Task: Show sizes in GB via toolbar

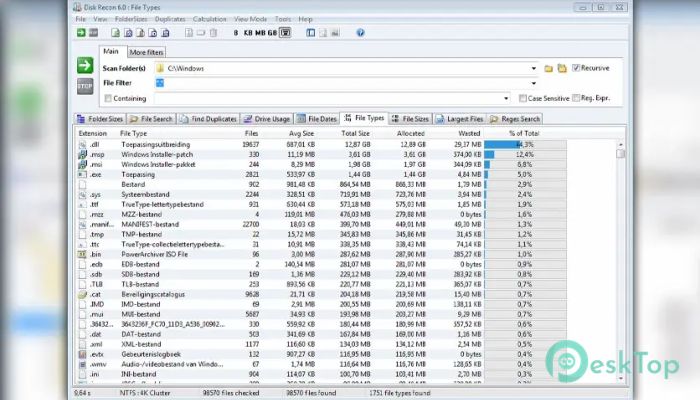Action: coord(272,33)
